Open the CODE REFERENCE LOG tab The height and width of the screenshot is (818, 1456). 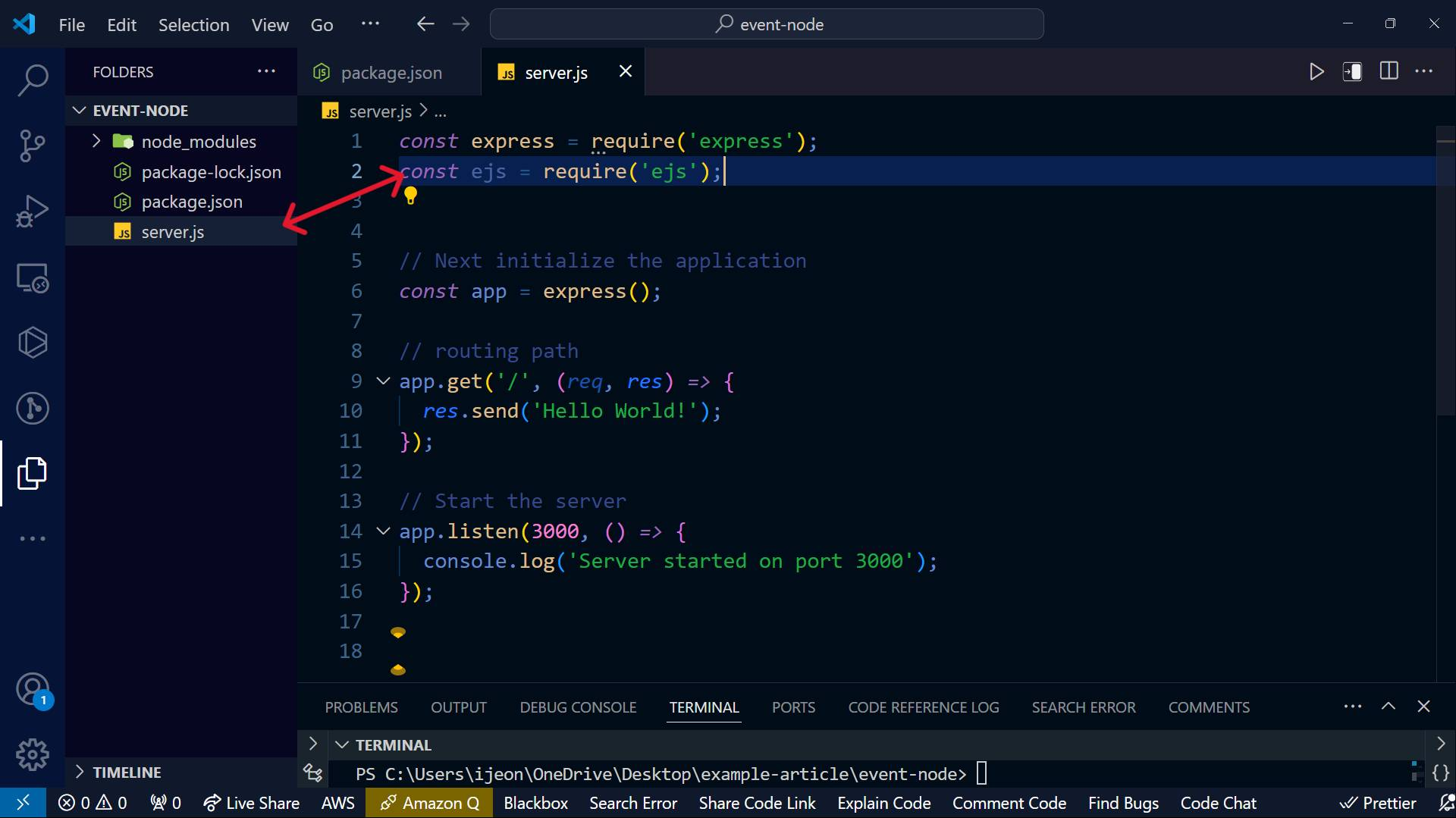coord(923,707)
